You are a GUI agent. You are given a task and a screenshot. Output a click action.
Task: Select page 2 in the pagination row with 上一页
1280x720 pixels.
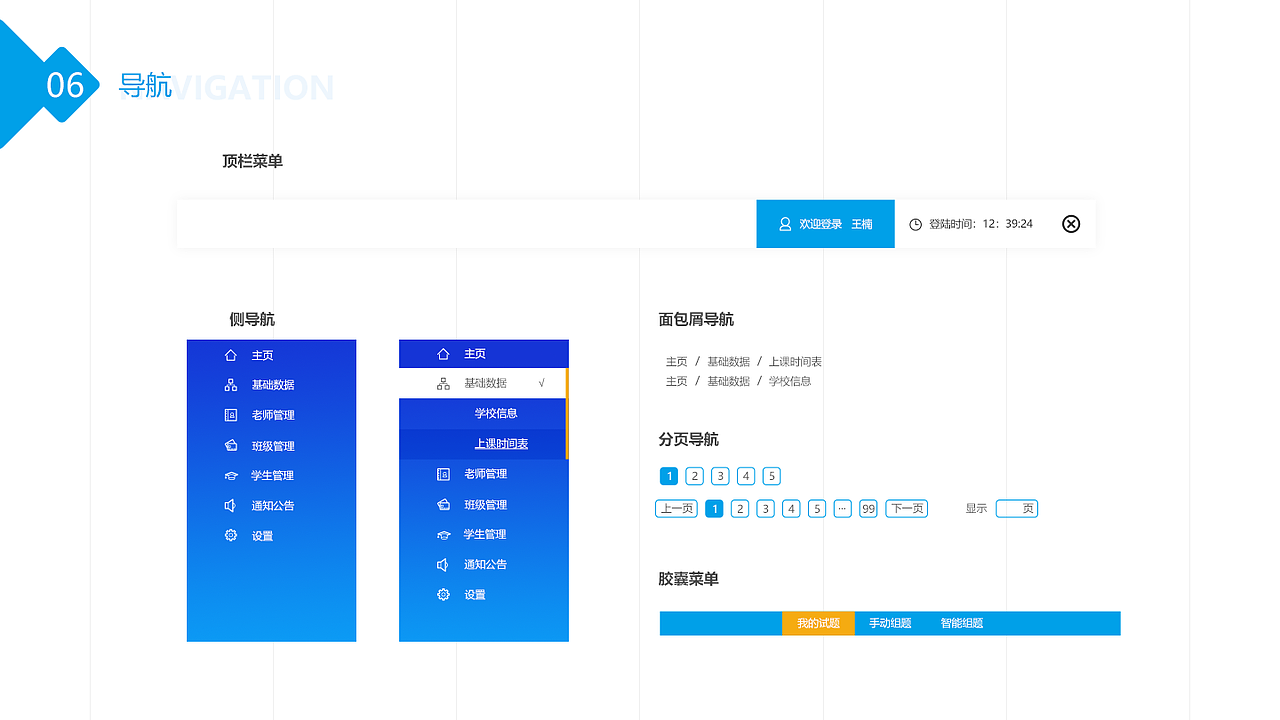[740, 509]
